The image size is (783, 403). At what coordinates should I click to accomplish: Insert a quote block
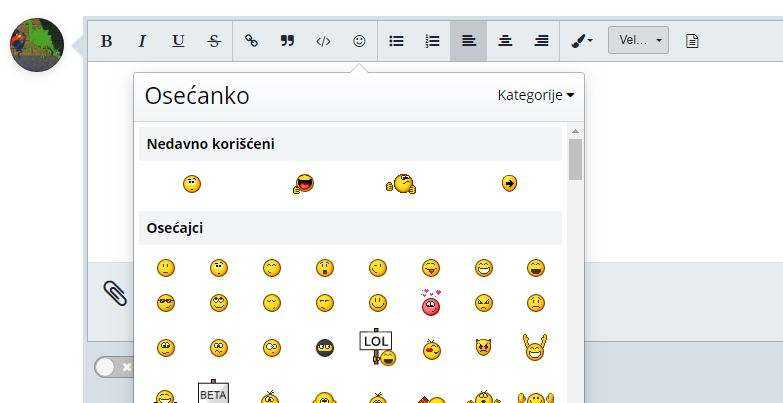[x=287, y=41]
